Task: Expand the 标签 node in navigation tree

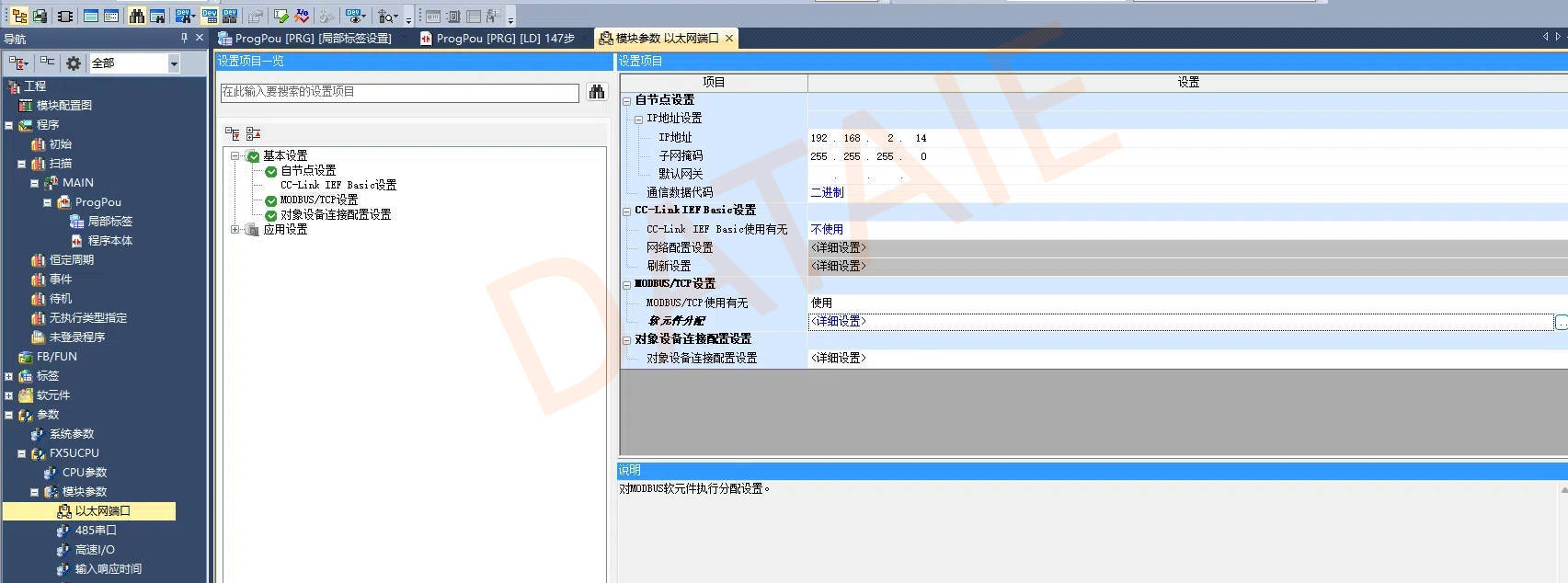Action: (x=9, y=376)
